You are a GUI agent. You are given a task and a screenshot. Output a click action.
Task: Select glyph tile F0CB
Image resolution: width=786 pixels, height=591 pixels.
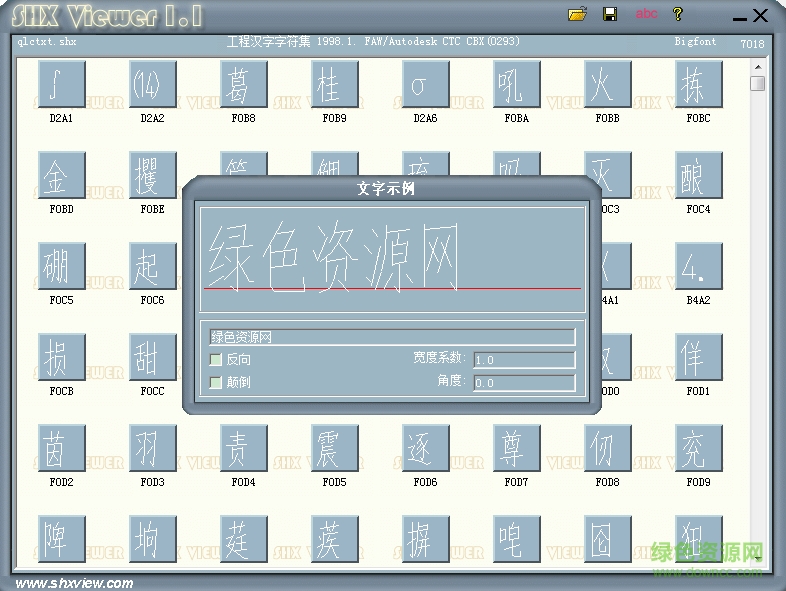pyautogui.click(x=62, y=357)
